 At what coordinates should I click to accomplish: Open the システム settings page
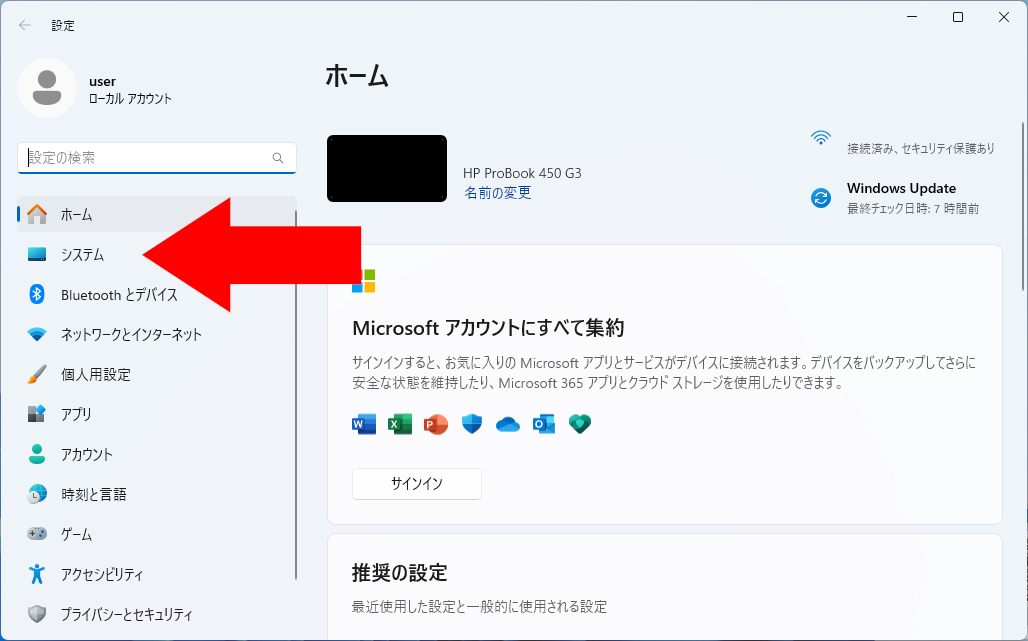click(x=82, y=255)
